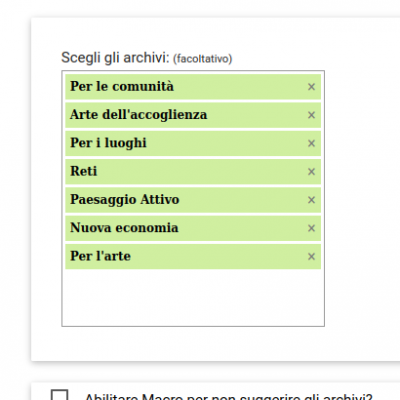Remove the 'Per le comunità' tag

click(x=311, y=87)
